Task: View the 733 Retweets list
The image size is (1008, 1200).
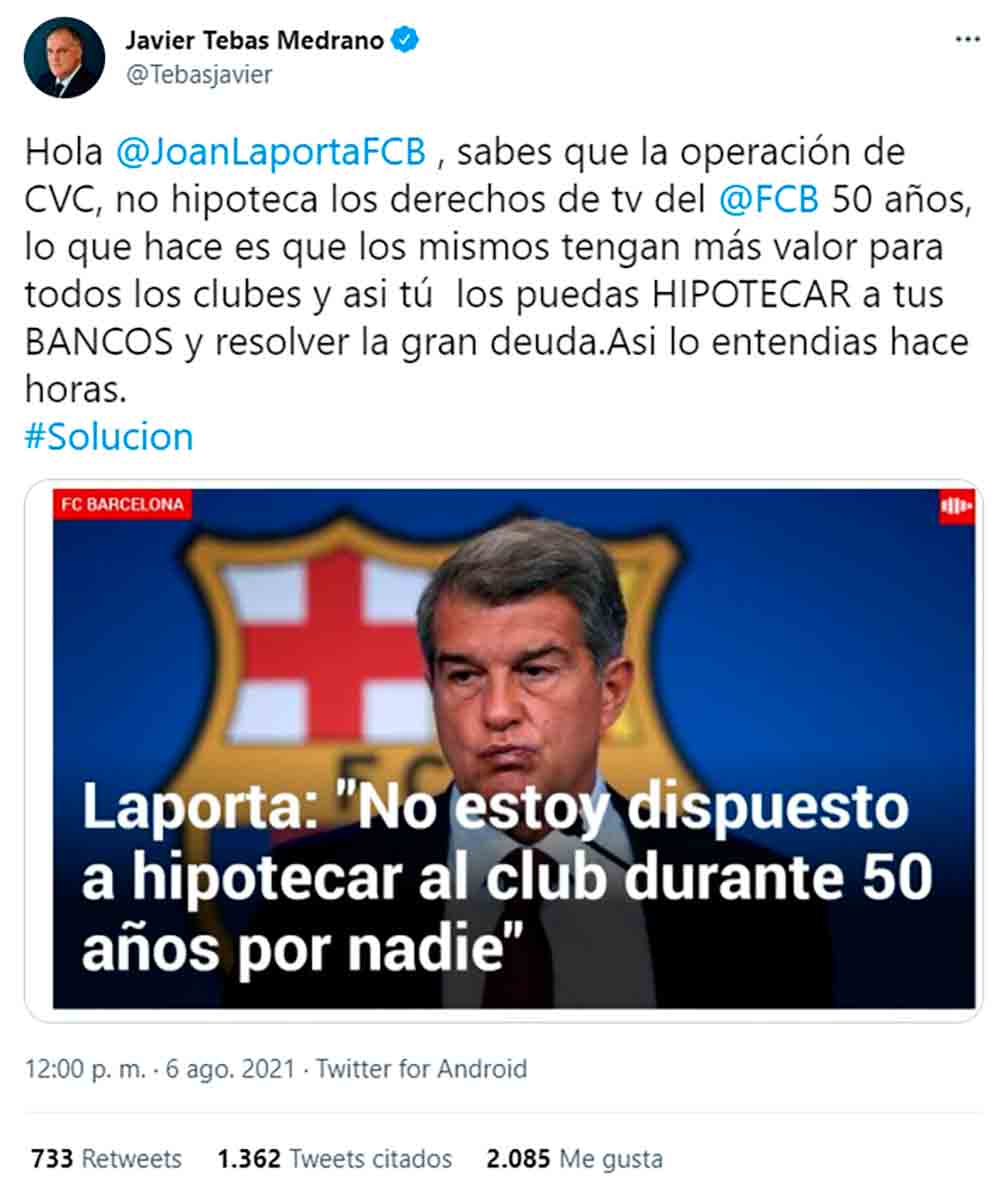Action: tap(107, 1159)
